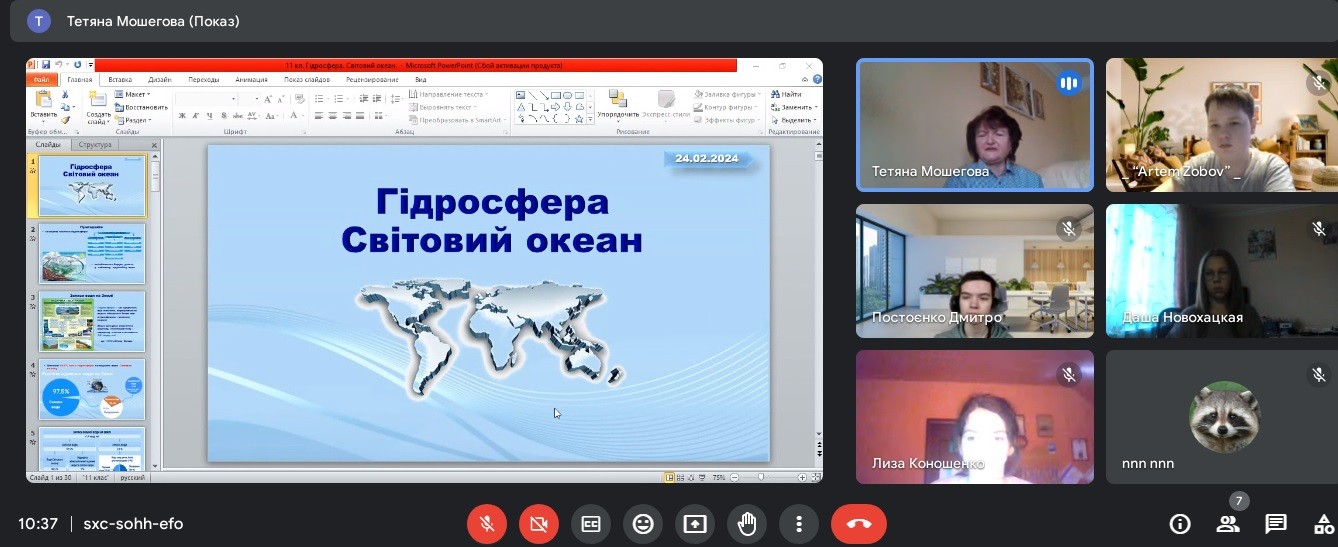Switch to the Вставка ribbon tab
This screenshot has height=547, width=1338.
tap(120, 79)
